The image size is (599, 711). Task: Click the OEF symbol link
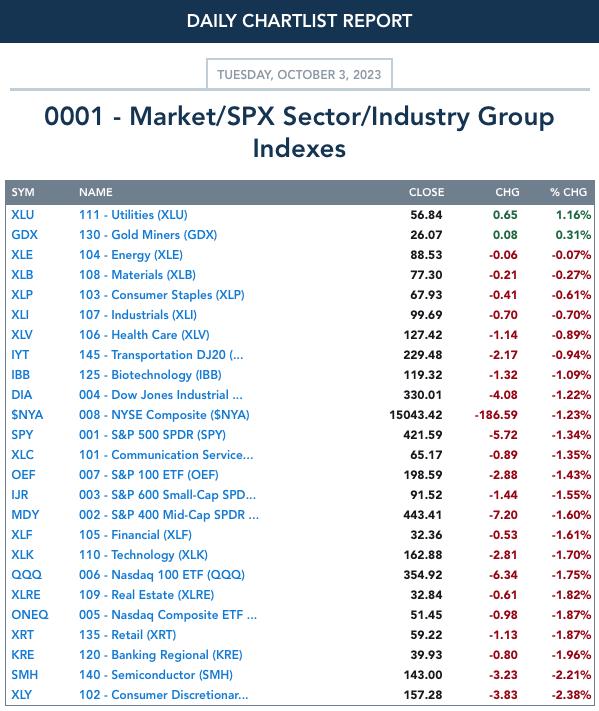click(23, 474)
